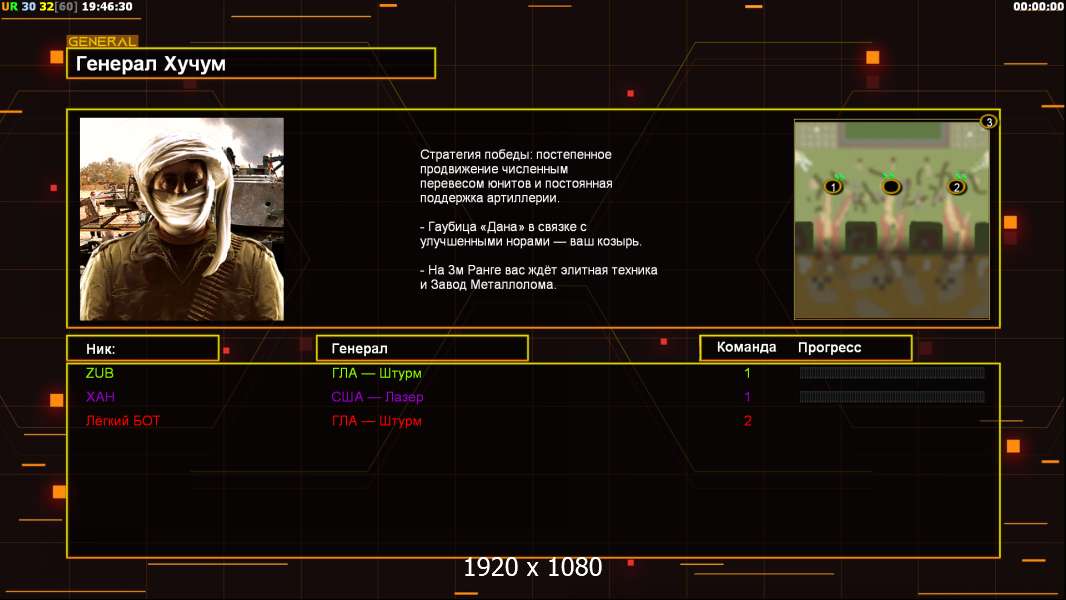Click the General Хучум portrait image
1066x600 pixels.
pyautogui.click(x=182, y=219)
